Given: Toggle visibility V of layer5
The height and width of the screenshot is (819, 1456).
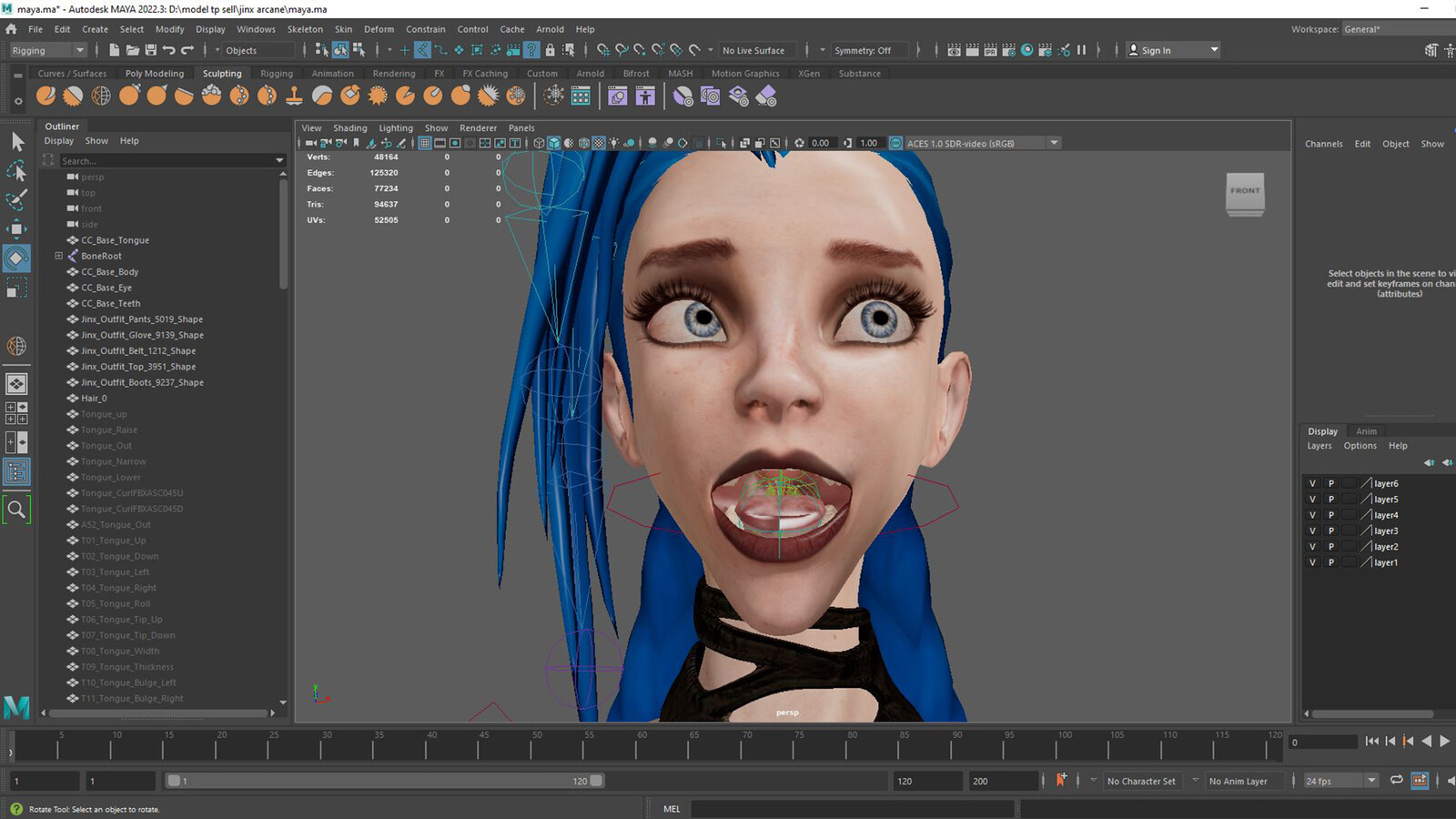Looking at the screenshot, I should pos(1312,499).
